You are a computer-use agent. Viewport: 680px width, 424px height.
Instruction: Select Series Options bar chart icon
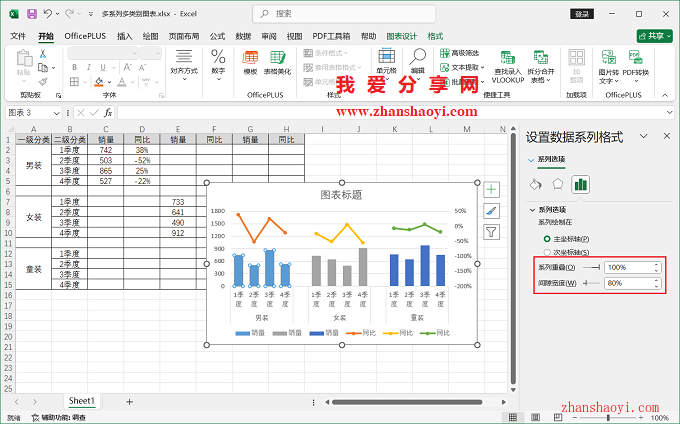click(580, 185)
